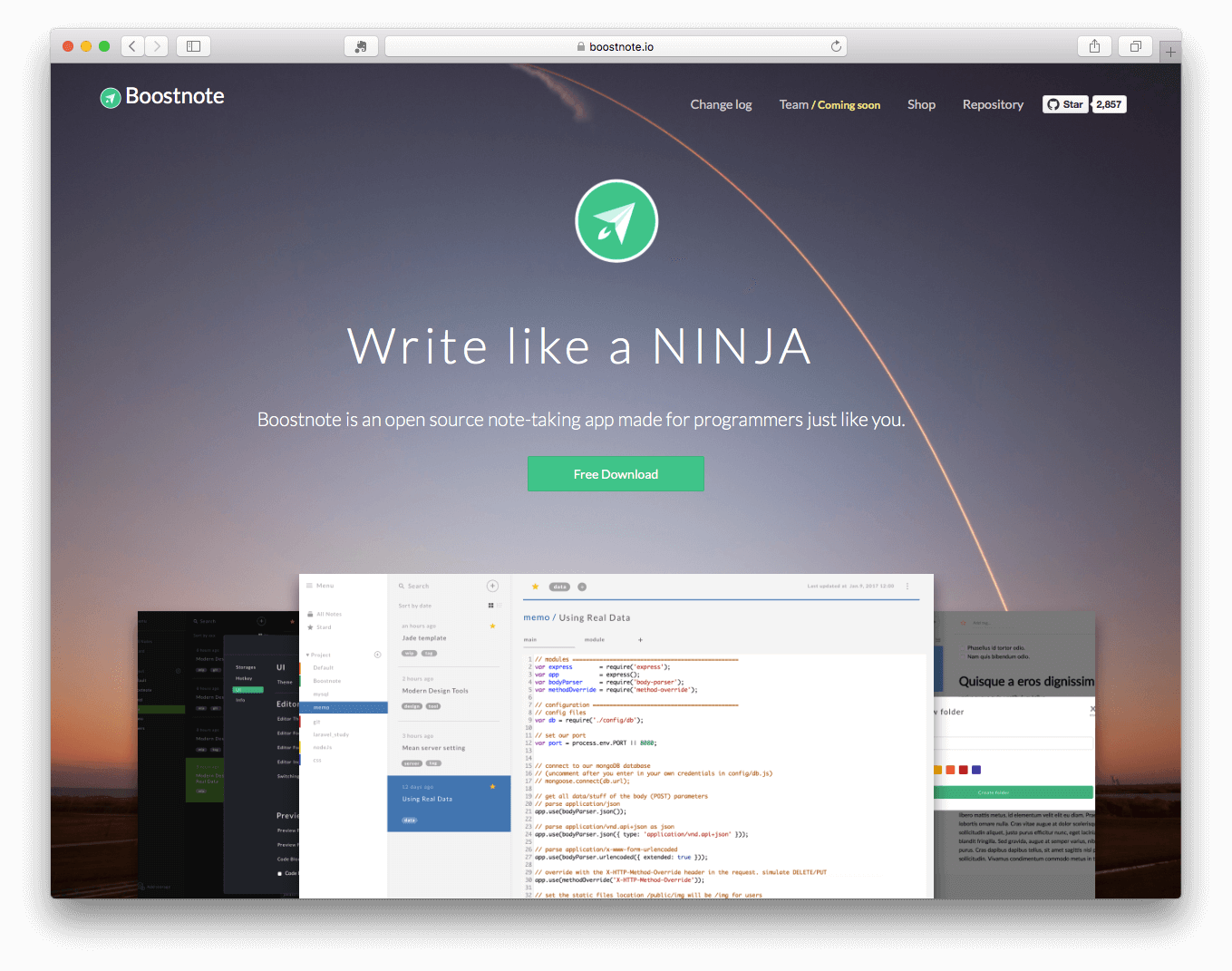Image resolution: width=1232 pixels, height=971 pixels.
Task: Select the Stard starred notes entry
Action: (319, 627)
